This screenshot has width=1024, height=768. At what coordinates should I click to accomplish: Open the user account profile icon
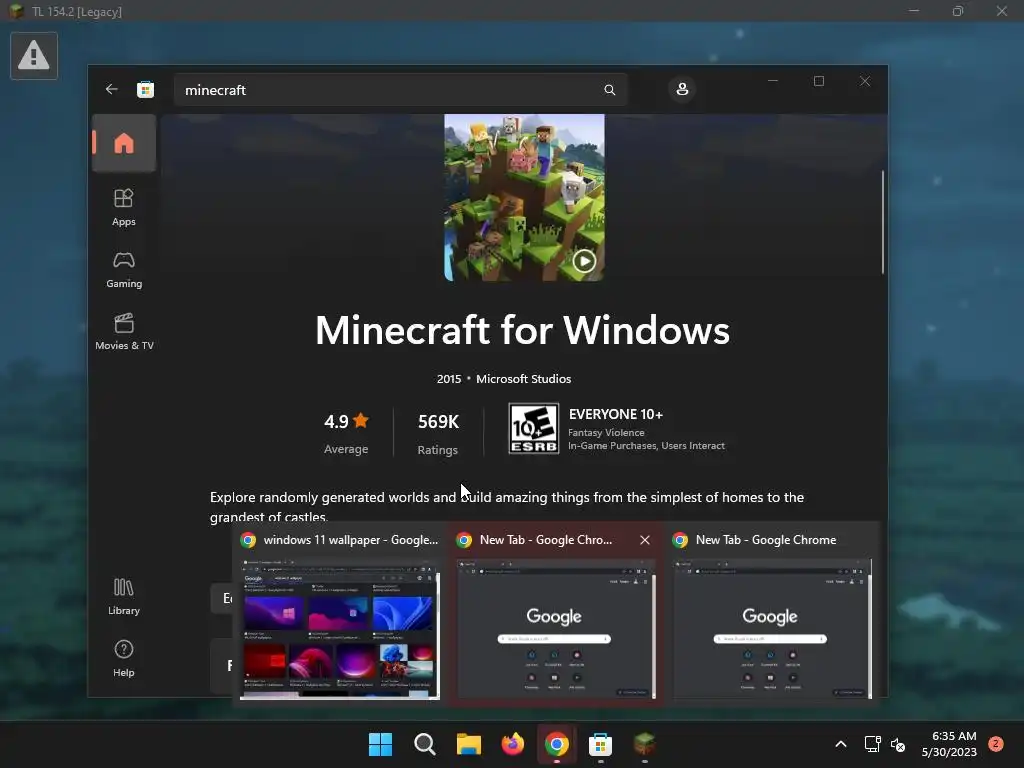682,89
